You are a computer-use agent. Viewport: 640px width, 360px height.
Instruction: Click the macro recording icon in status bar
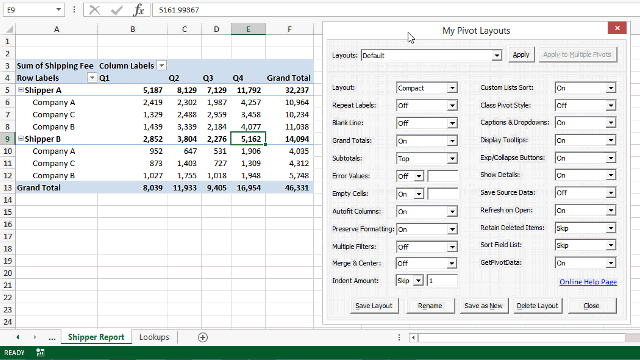click(40, 353)
